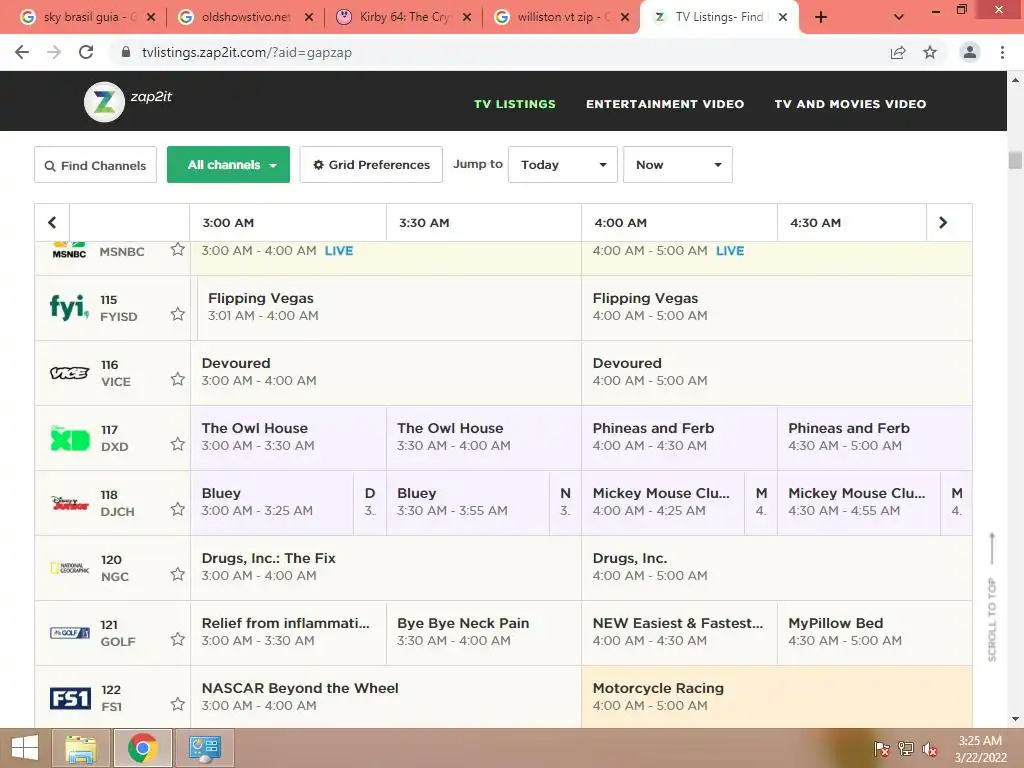Open The Owl House 3:30 AM listing
The image size is (1024, 768).
(484, 438)
